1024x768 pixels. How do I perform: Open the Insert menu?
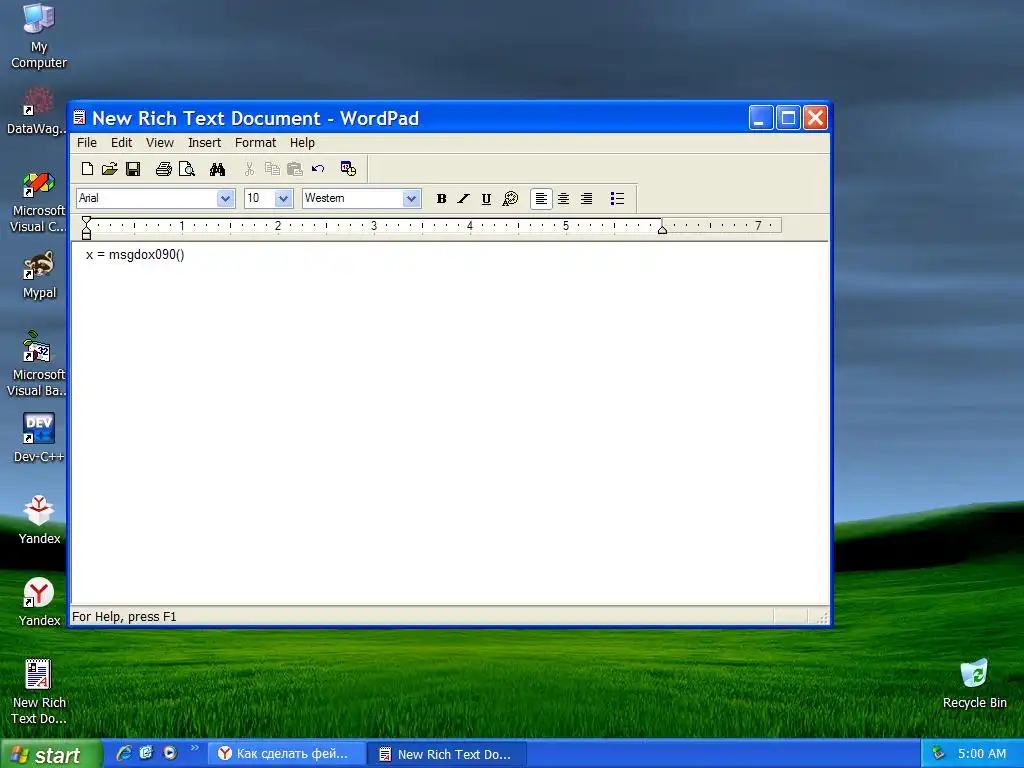204,143
